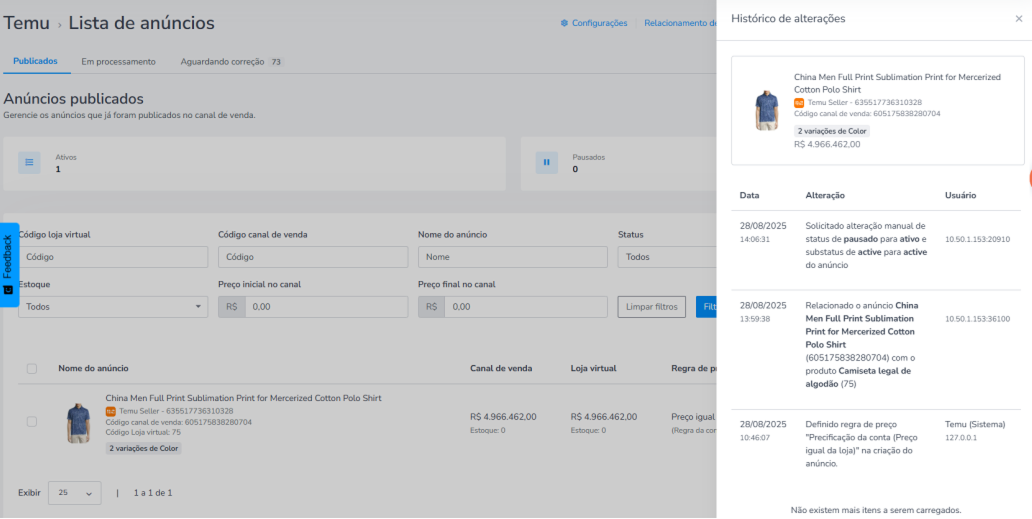The image size is (1032, 519).
Task: Focus the Código loja virtual field
Action: (113, 257)
